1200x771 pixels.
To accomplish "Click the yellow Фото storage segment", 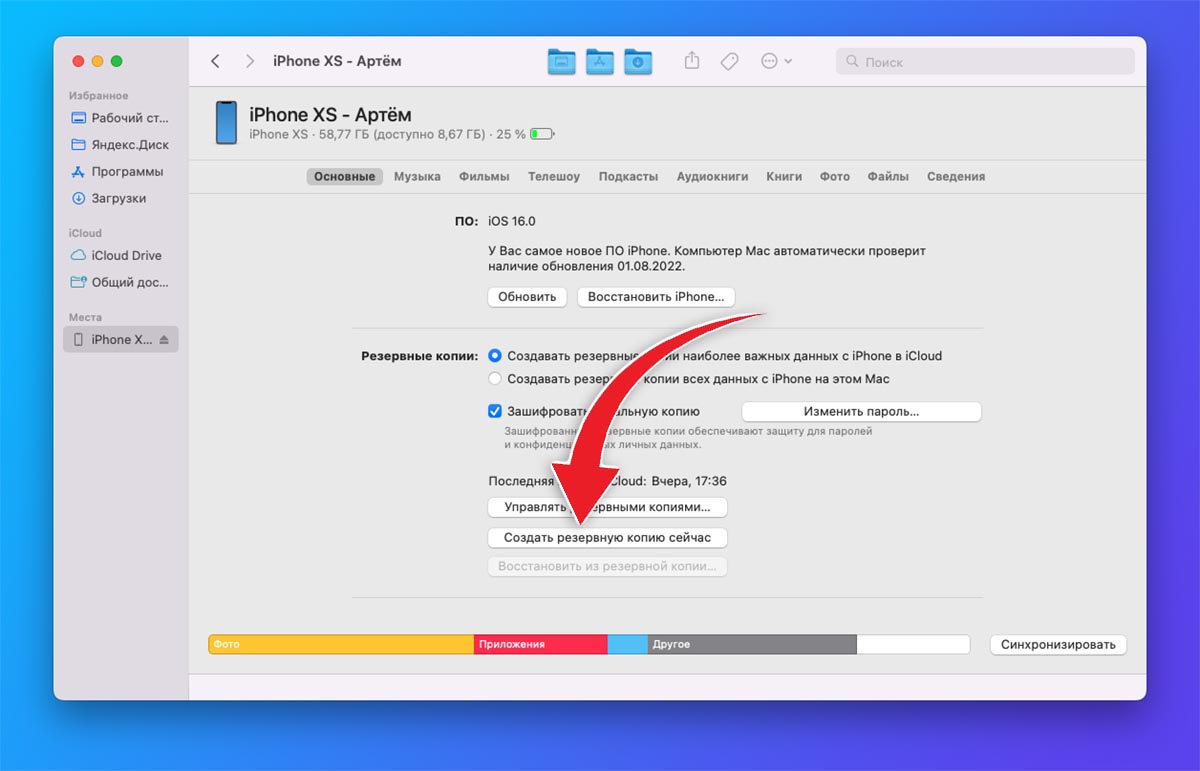I will [x=341, y=645].
